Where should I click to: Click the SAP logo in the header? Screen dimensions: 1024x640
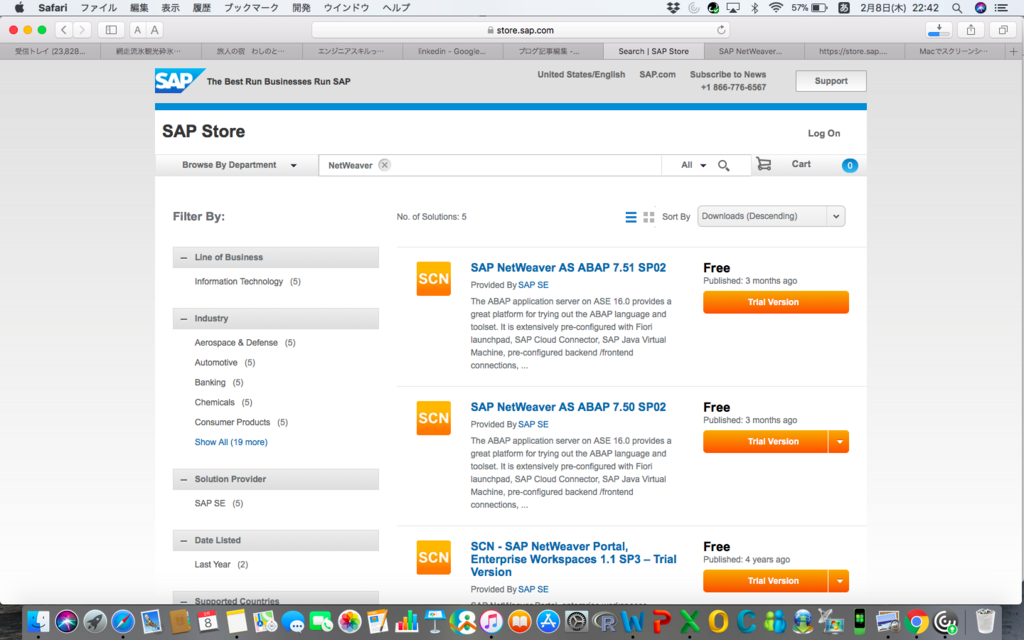coord(179,81)
